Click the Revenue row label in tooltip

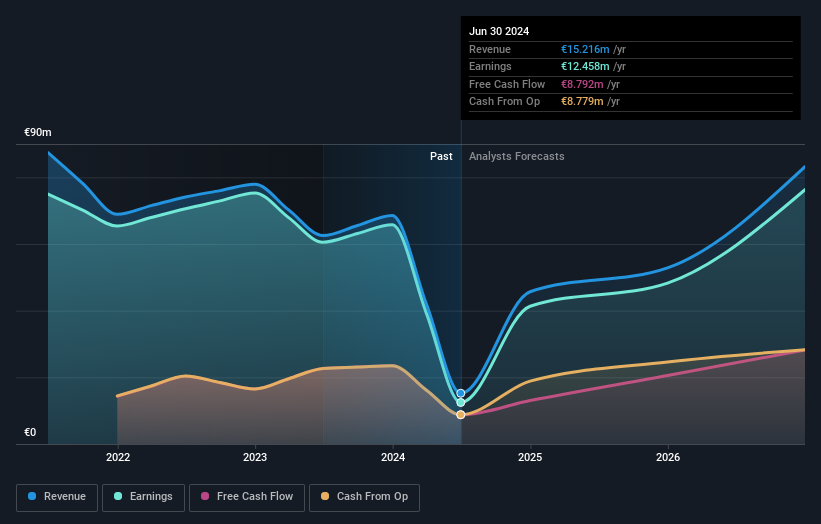[x=490, y=49]
